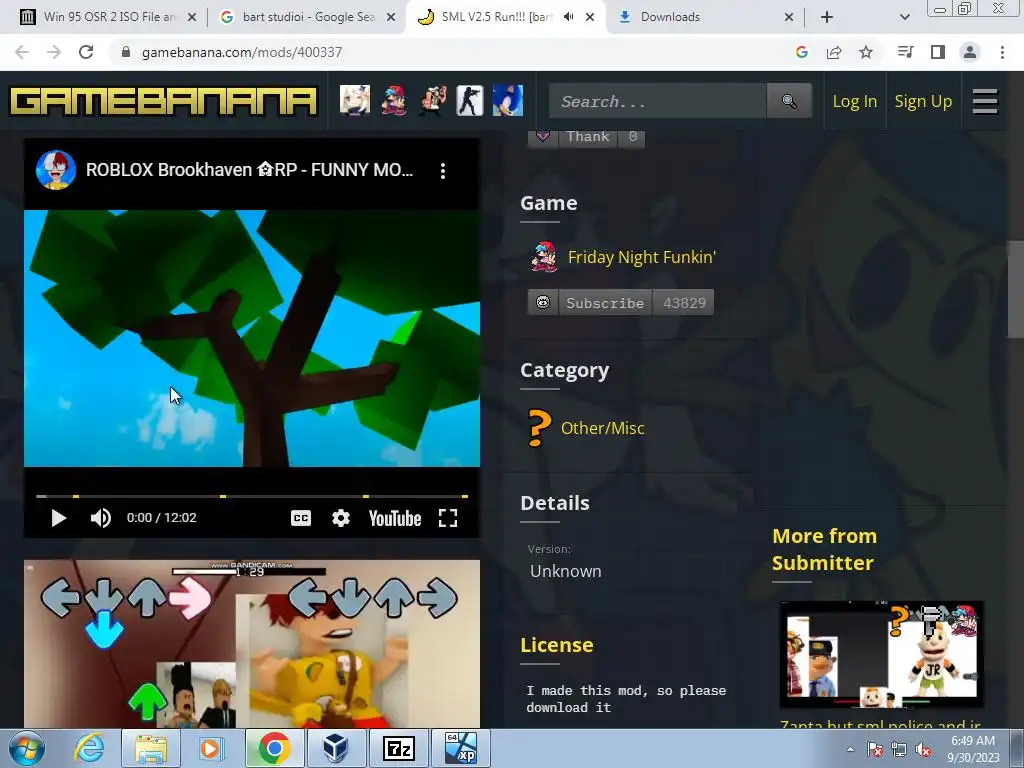Open the Google icon in address bar
1024x768 pixels.
click(802, 52)
